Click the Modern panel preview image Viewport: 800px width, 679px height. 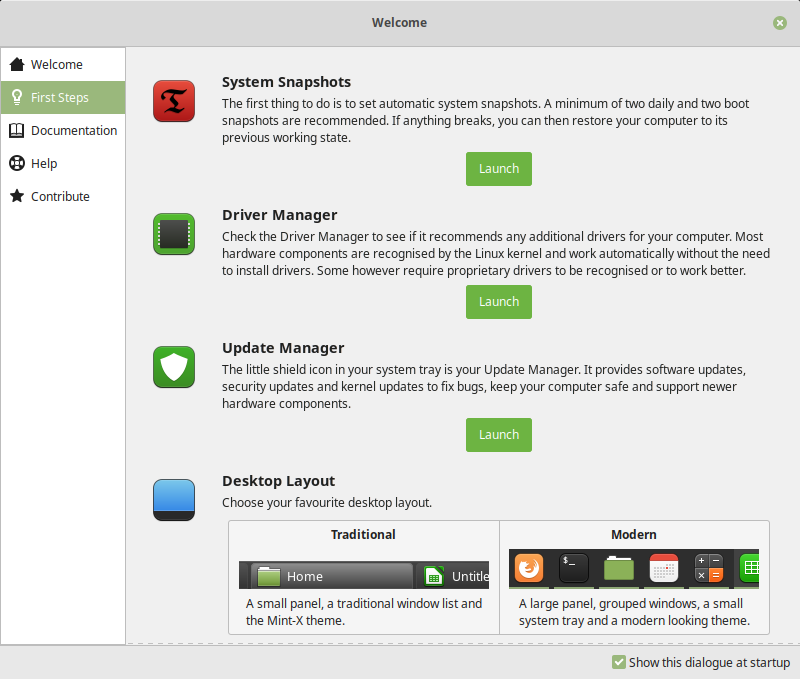point(634,569)
